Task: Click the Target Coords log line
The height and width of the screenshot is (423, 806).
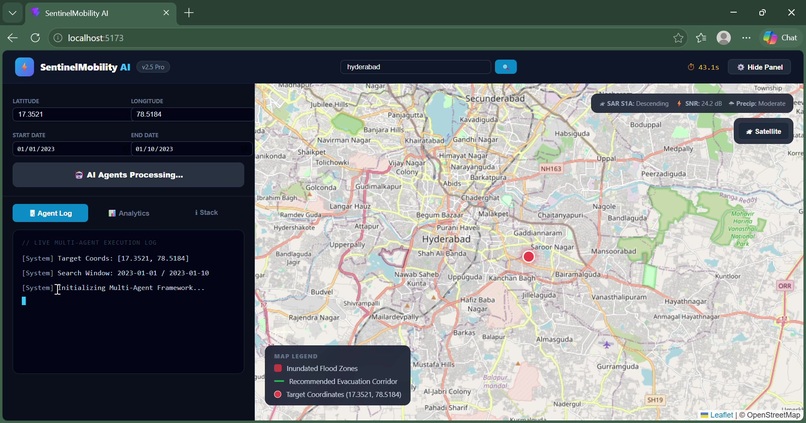Action: (105, 258)
